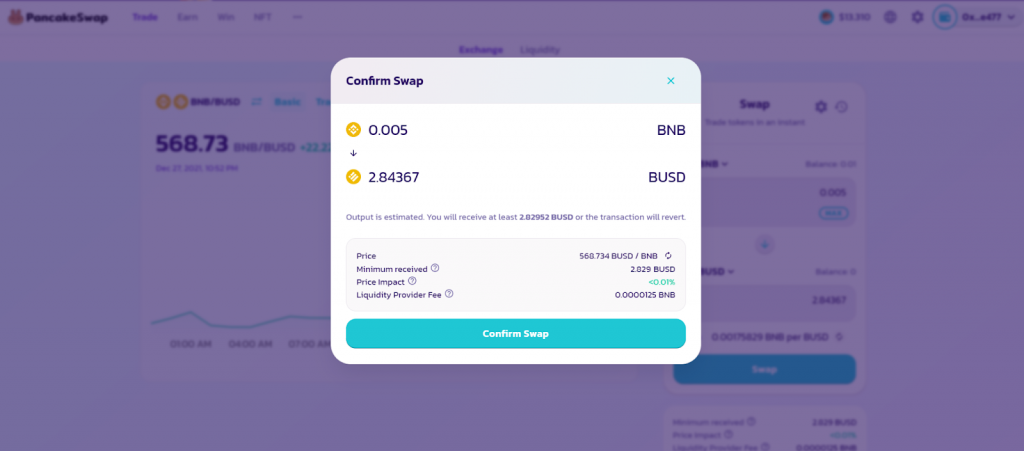Viewport: 1024px width, 451px height.
Task: Click the Confirm Swap button
Action: pyautogui.click(x=515, y=334)
